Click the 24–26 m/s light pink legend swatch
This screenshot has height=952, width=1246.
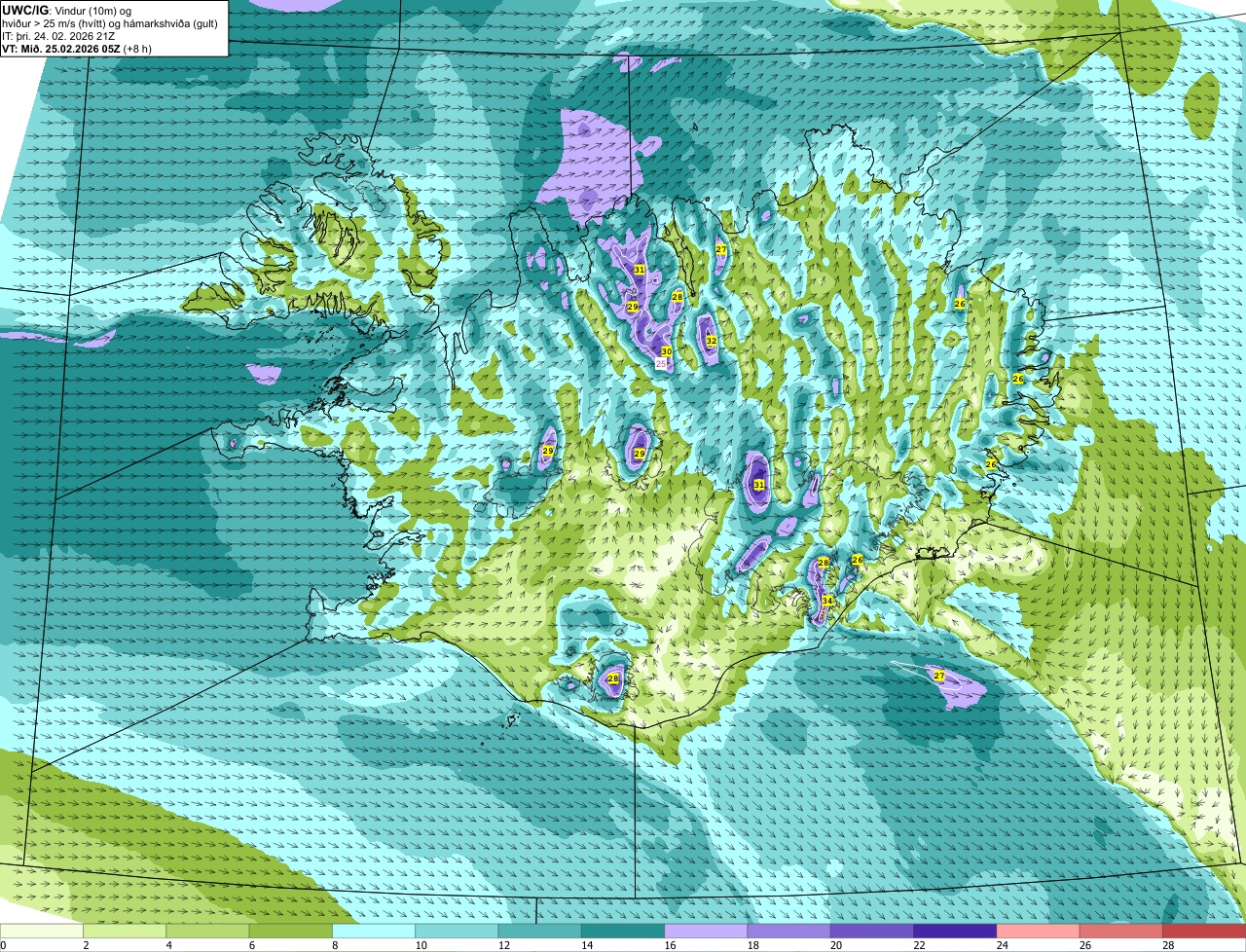coord(1038,931)
